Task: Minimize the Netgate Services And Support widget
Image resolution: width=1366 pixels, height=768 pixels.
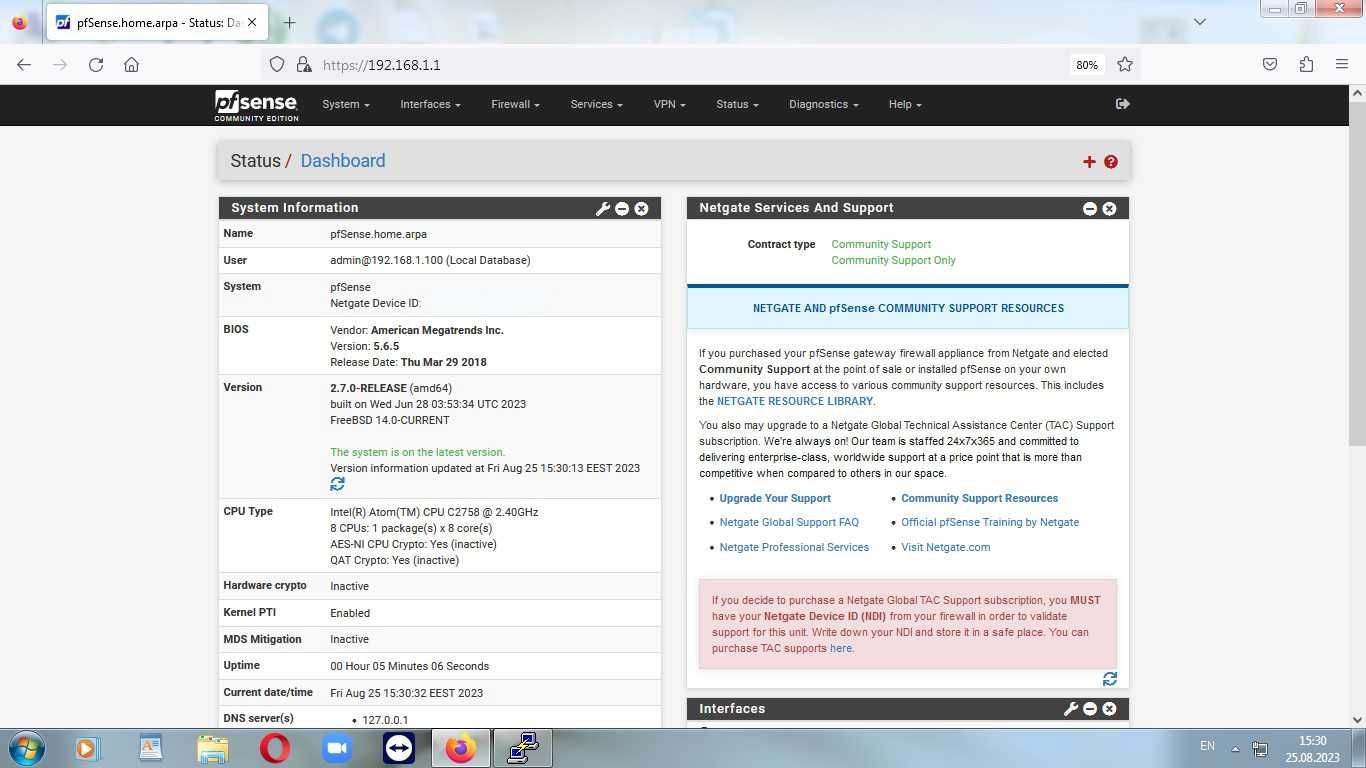Action: (x=1090, y=209)
